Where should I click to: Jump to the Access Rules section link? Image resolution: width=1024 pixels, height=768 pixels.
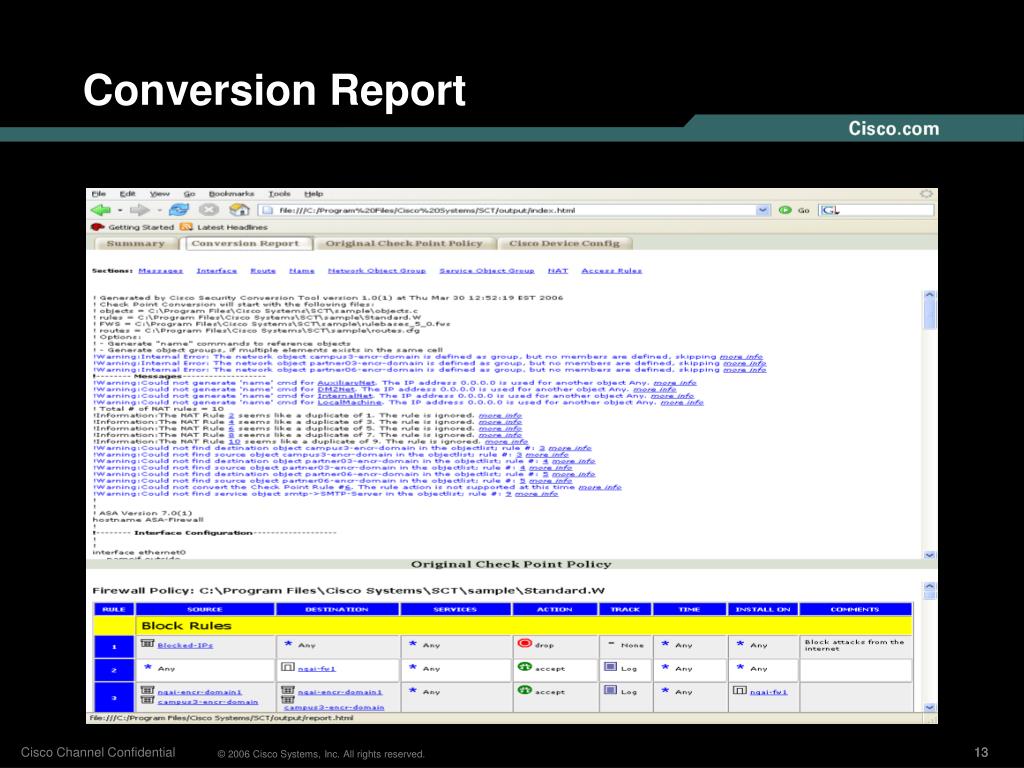[x=612, y=270]
